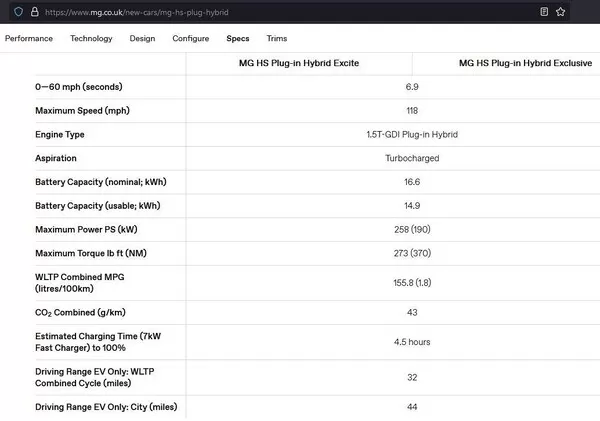Click the 155.8 (1.8) MPG value

coord(412,282)
